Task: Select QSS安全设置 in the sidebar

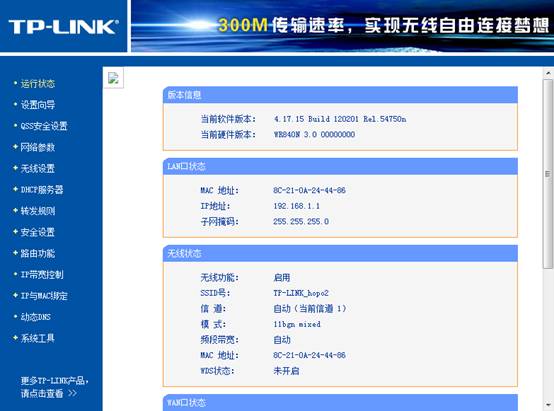Action: (44, 126)
